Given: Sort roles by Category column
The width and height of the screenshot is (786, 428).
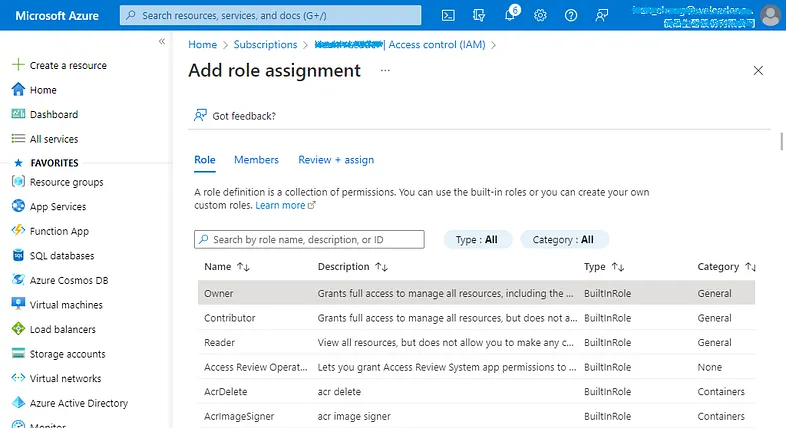Looking at the screenshot, I should (x=726, y=267).
